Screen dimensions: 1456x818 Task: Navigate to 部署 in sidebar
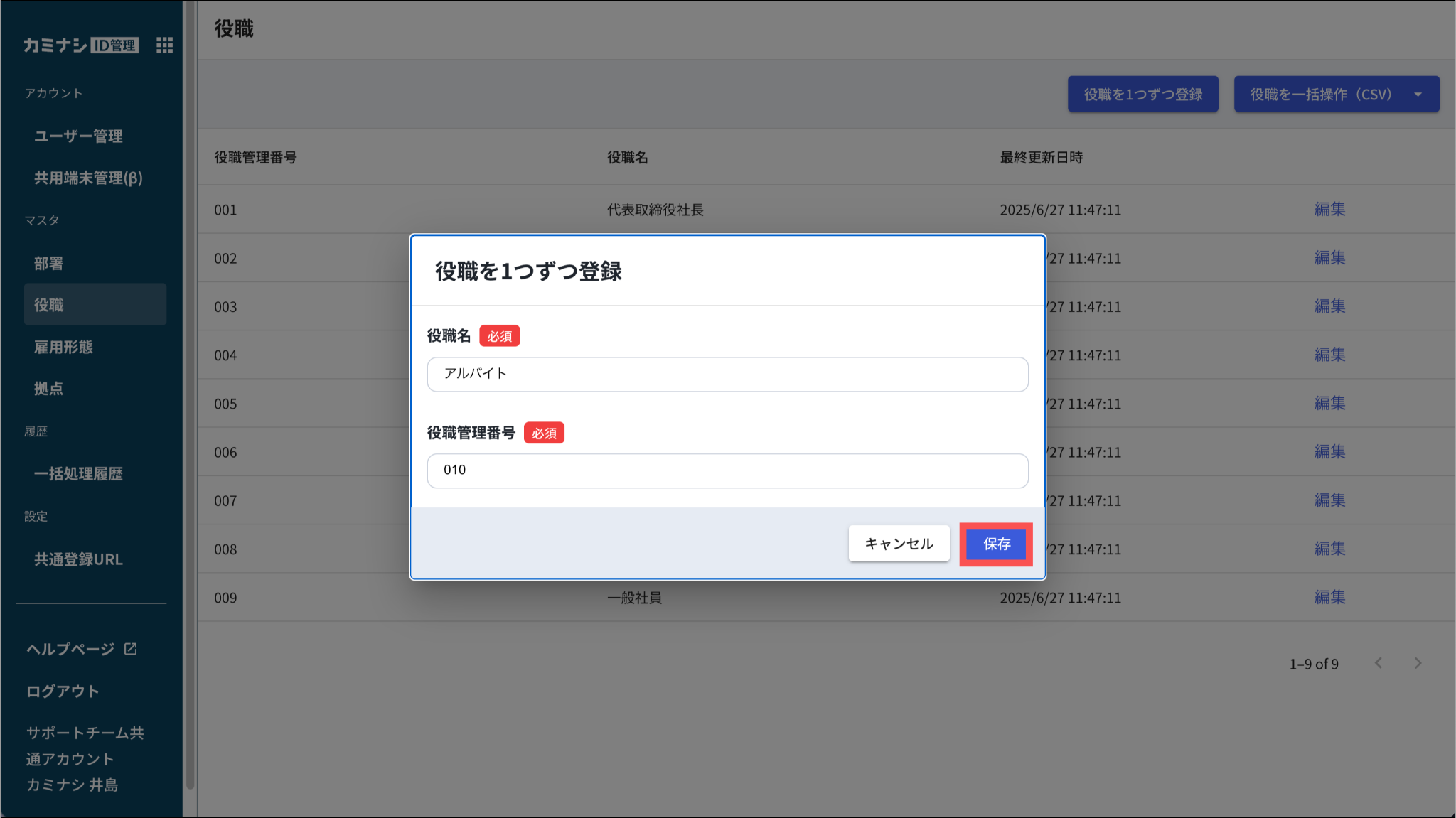pyautogui.click(x=49, y=264)
